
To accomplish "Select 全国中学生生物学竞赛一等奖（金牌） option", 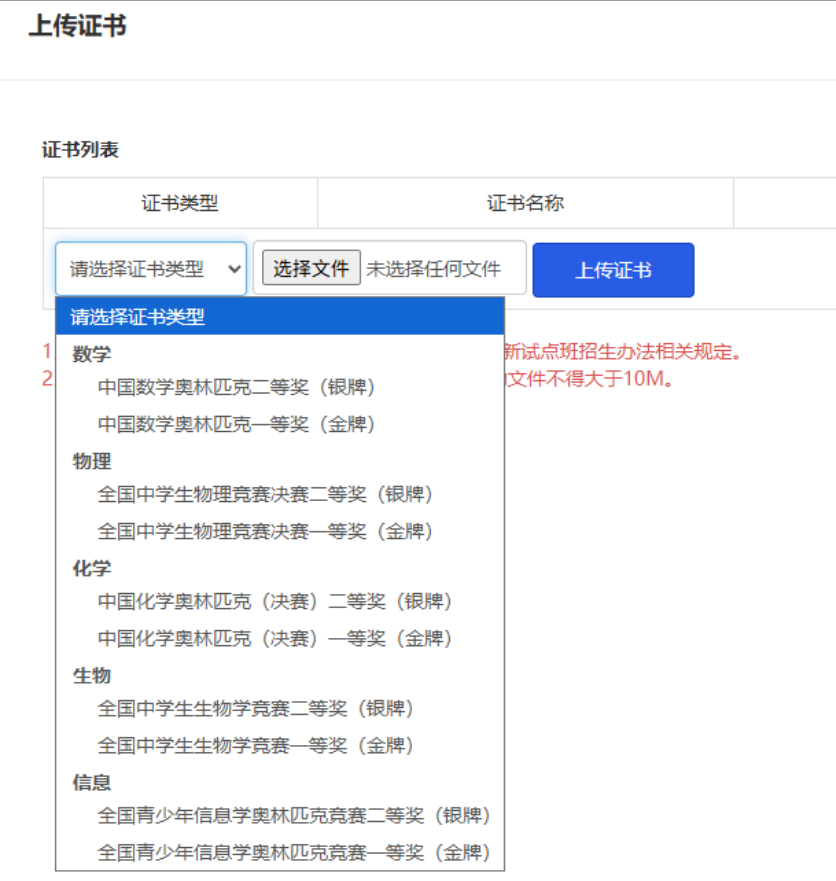I will click(x=255, y=745).
